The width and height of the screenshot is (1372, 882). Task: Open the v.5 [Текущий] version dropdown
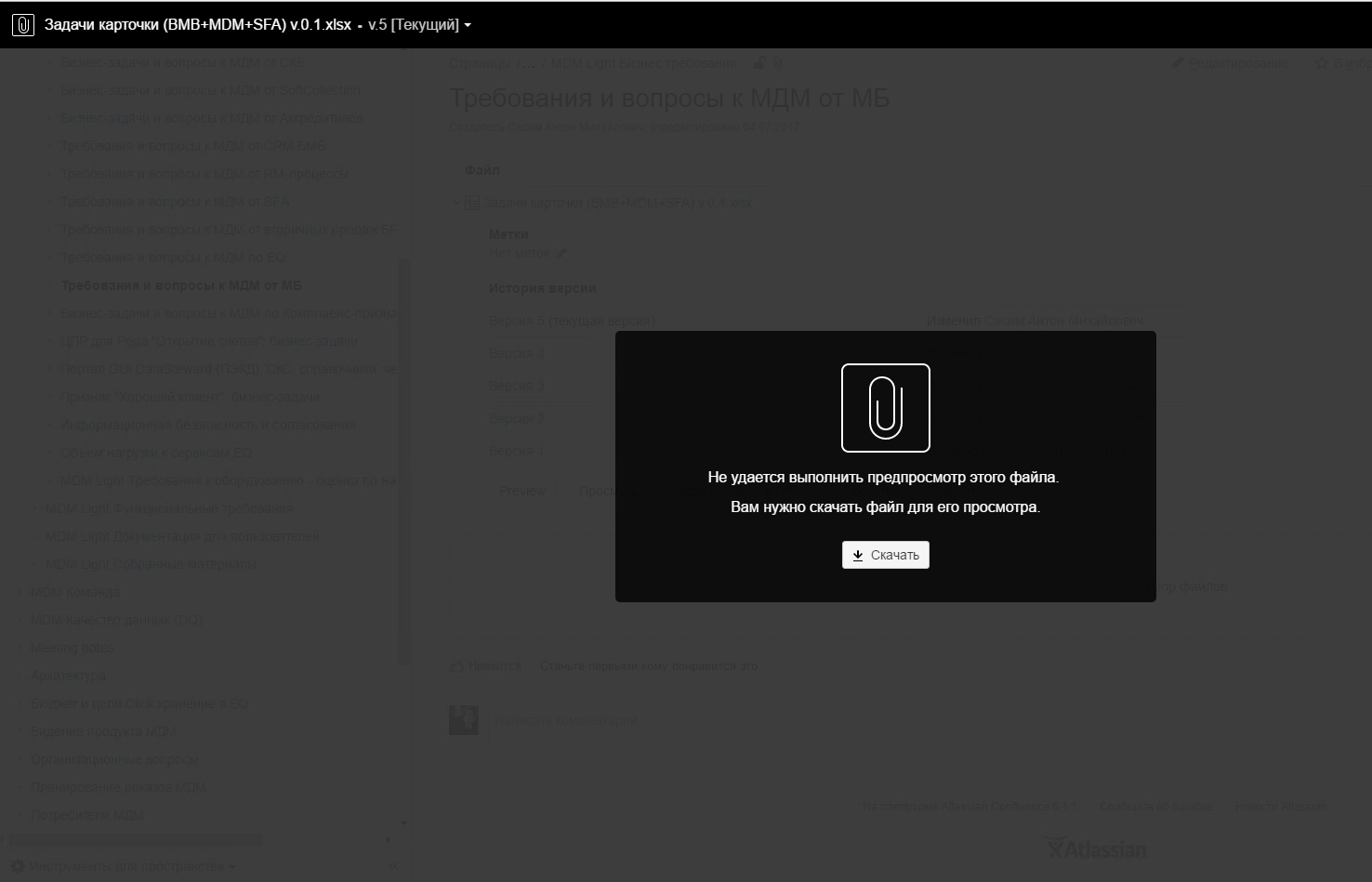coord(419,25)
